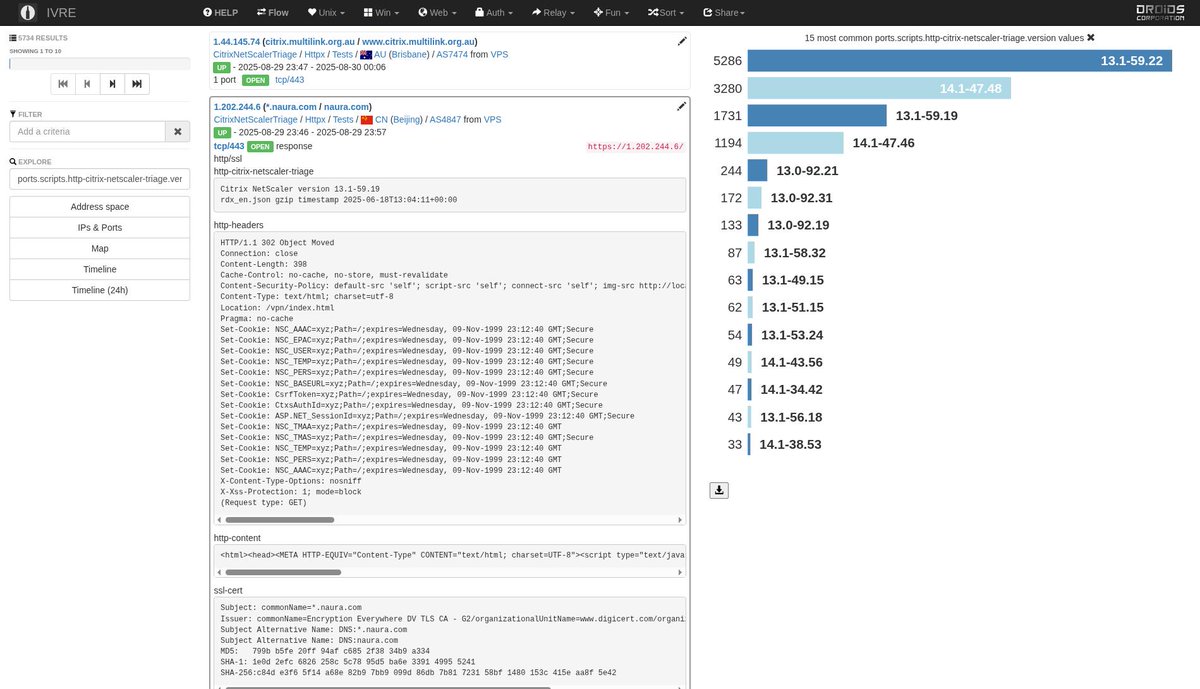Open IPs & Ports view
Image resolution: width=1200 pixels, height=689 pixels.
point(99,227)
